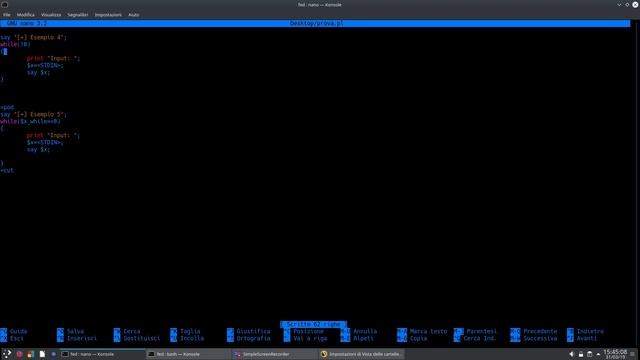Click the =pod line
The height and width of the screenshot is (360, 640).
coord(7,107)
